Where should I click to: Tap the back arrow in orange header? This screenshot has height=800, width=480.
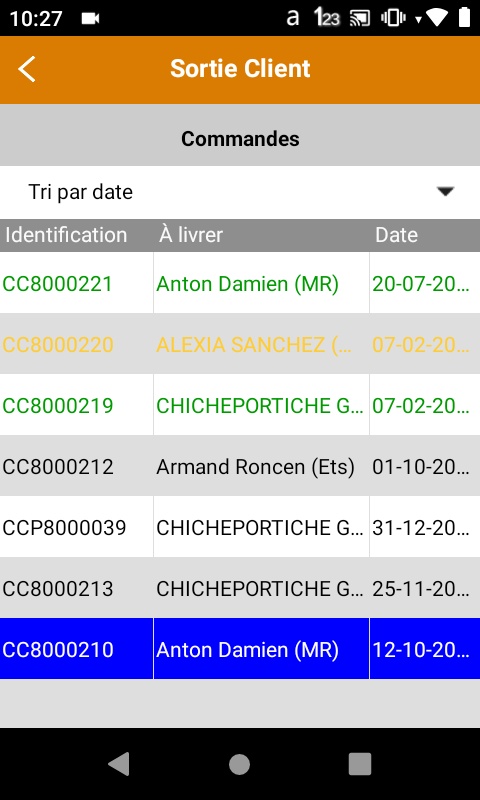click(x=27, y=69)
